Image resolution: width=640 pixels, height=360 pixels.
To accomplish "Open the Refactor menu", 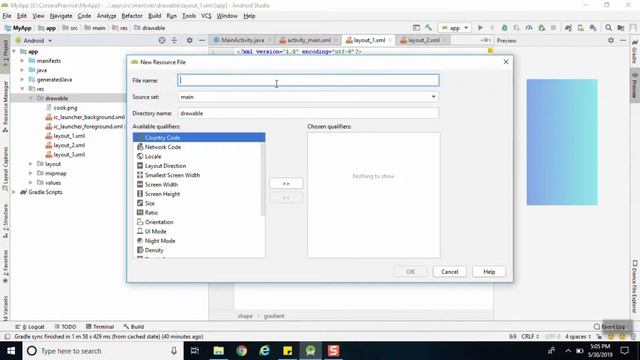I will (132, 16).
